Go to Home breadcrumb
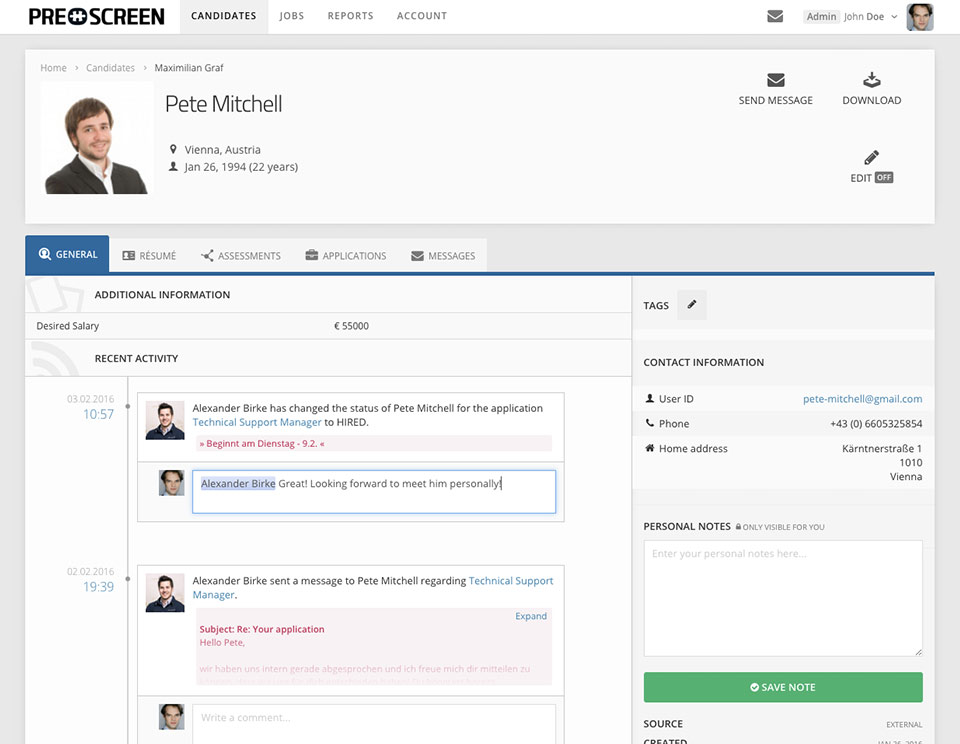 point(53,68)
